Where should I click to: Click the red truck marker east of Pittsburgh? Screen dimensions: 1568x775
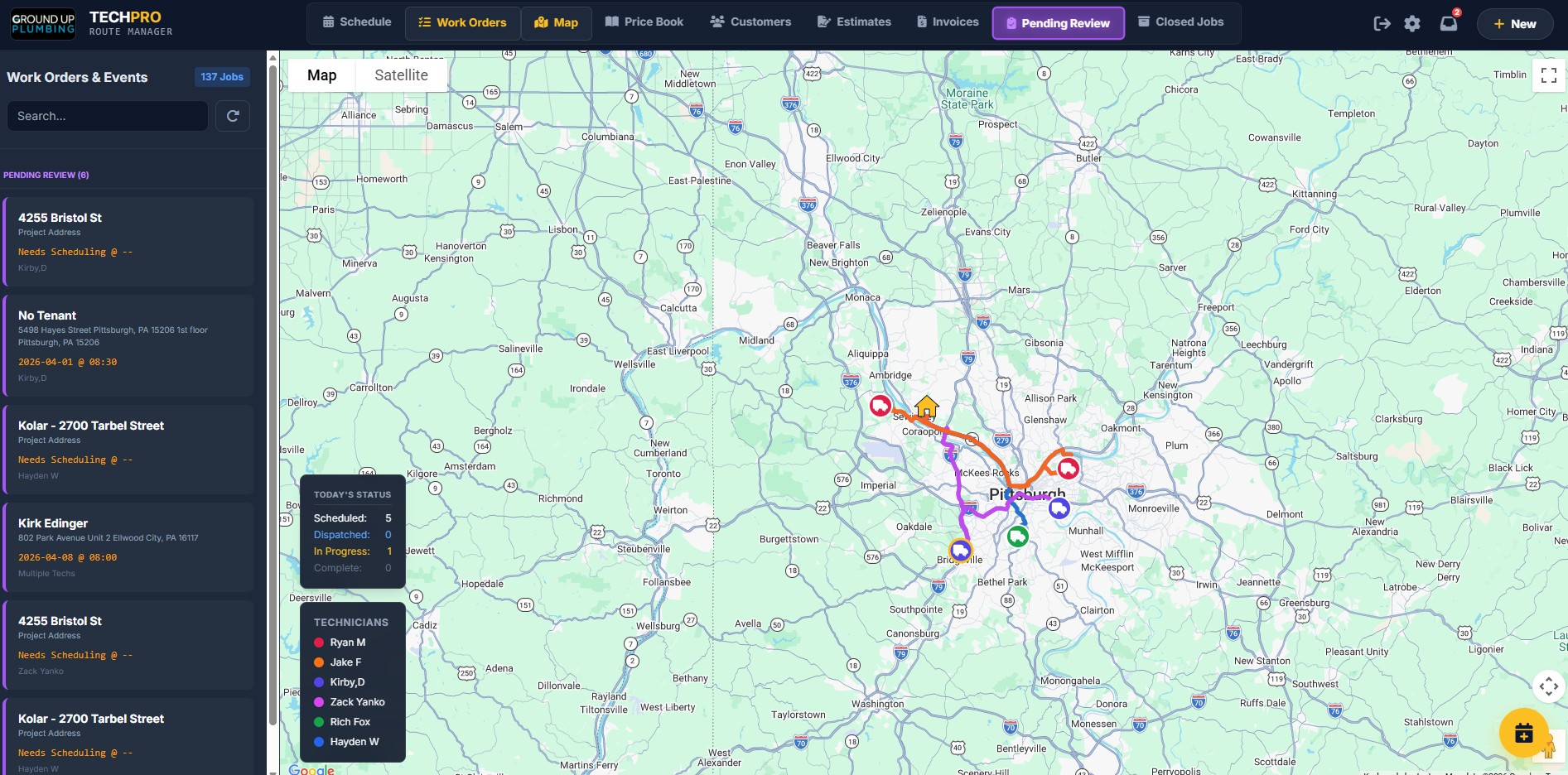(1069, 469)
